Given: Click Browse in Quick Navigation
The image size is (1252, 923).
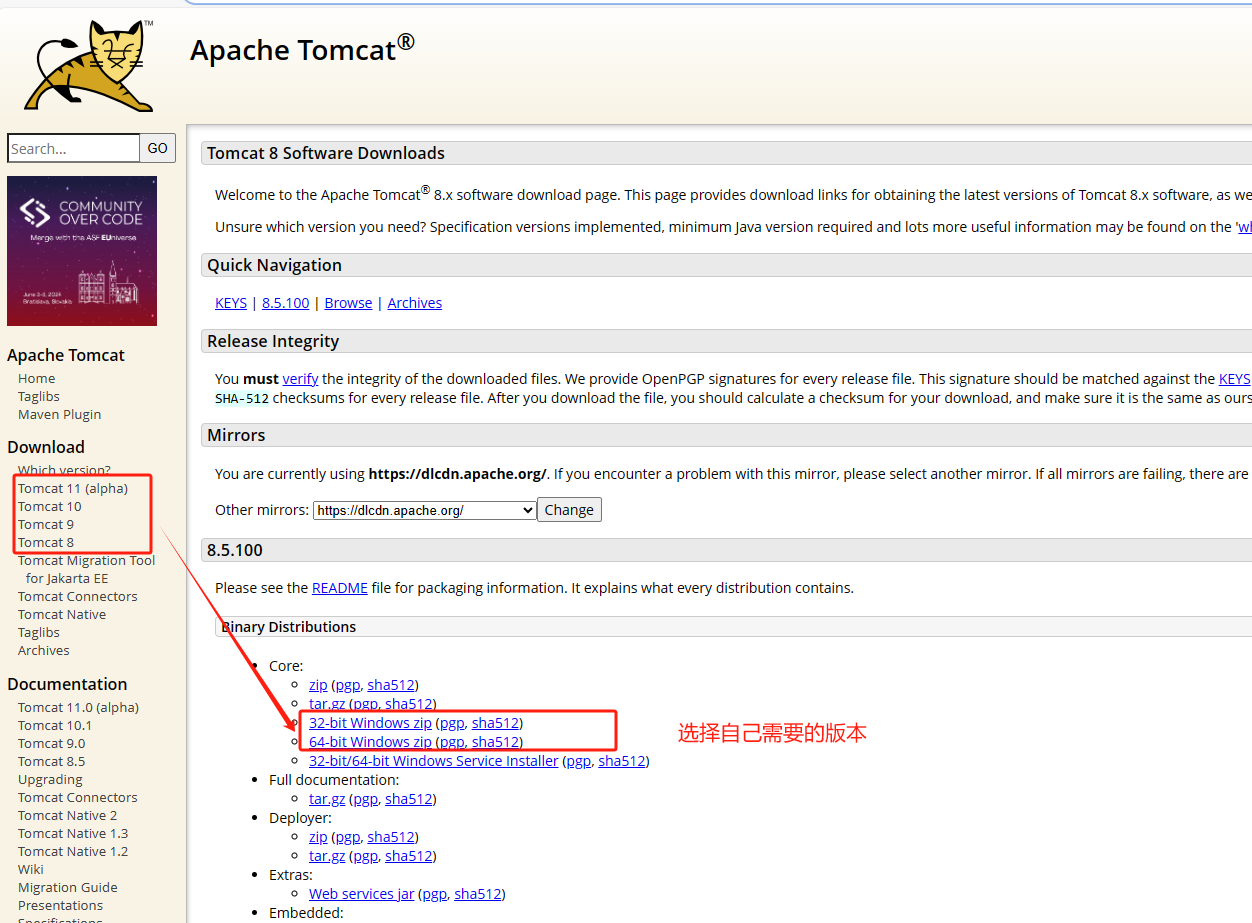Looking at the screenshot, I should [348, 303].
